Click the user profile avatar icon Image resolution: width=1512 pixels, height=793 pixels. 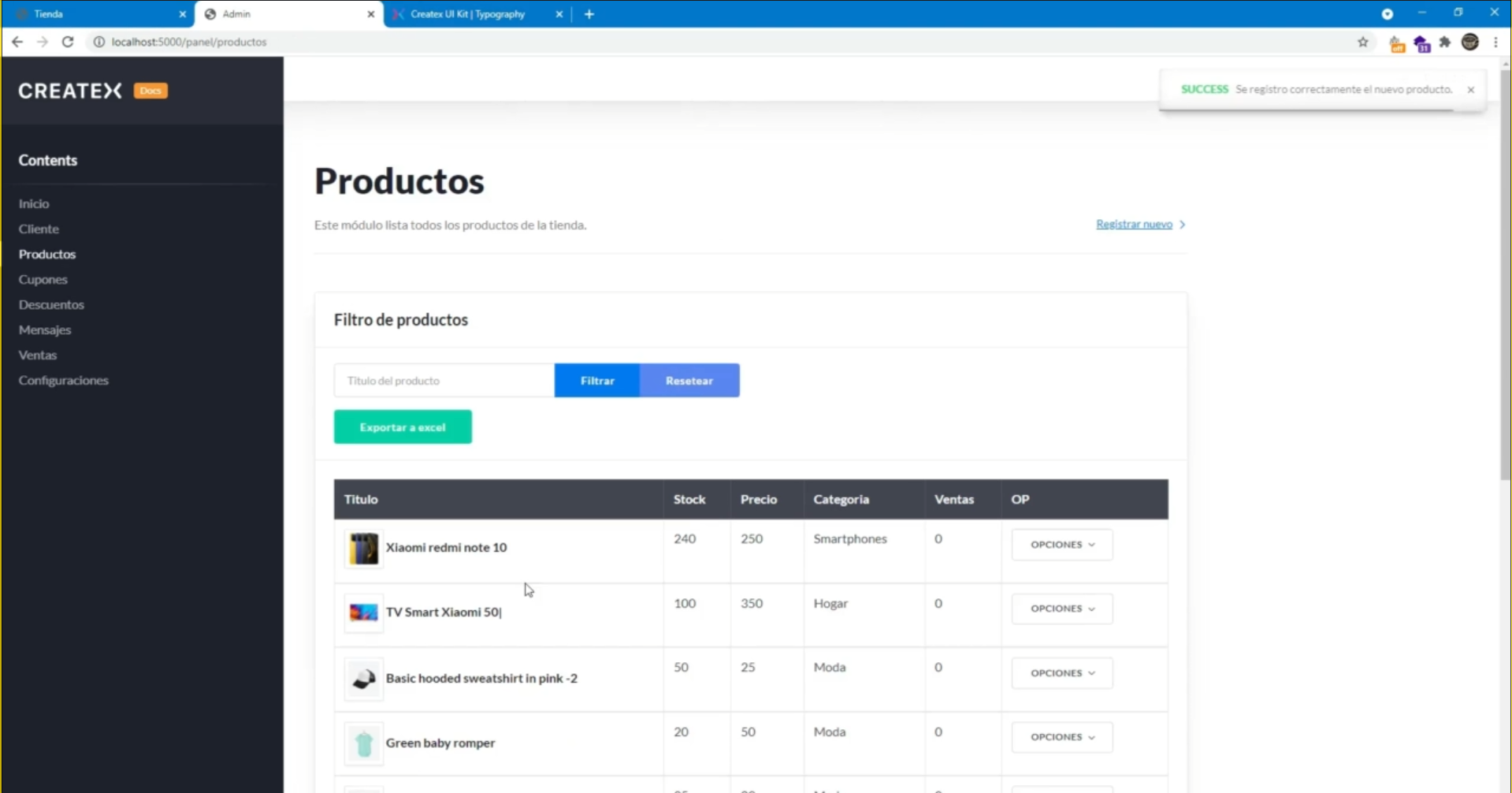tap(1469, 42)
